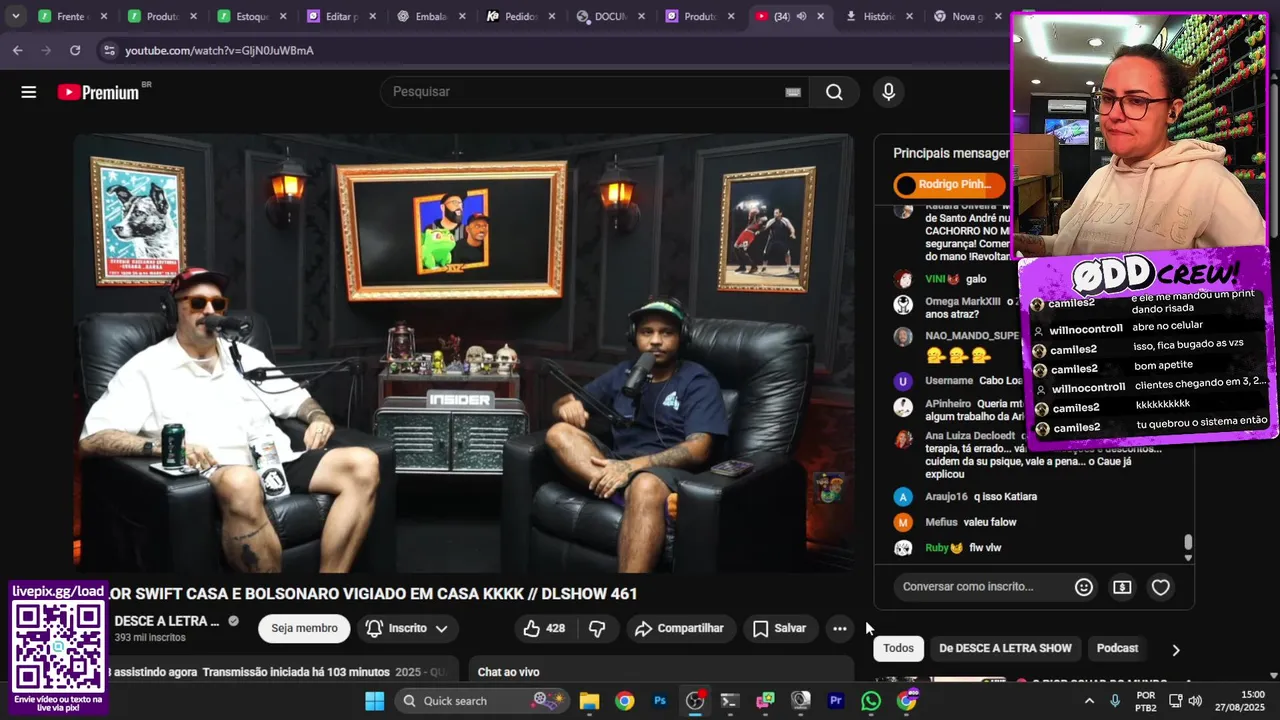Reload the YouTube page

(x=75, y=50)
